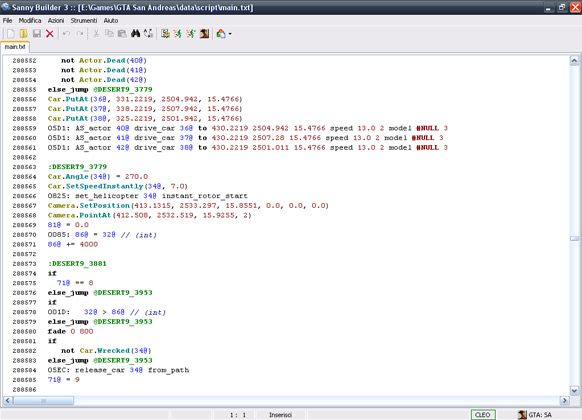582x420 pixels.
Task: Click the set_helicopter instant_rotor_start line
Action: [x=147, y=196]
